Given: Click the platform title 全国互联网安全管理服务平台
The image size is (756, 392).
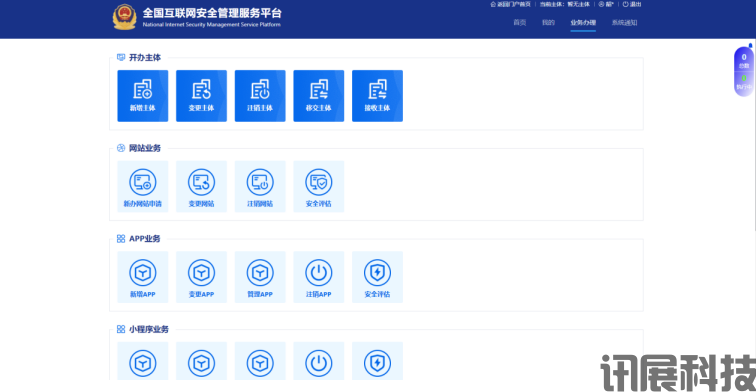Looking at the screenshot, I should tap(212, 13).
